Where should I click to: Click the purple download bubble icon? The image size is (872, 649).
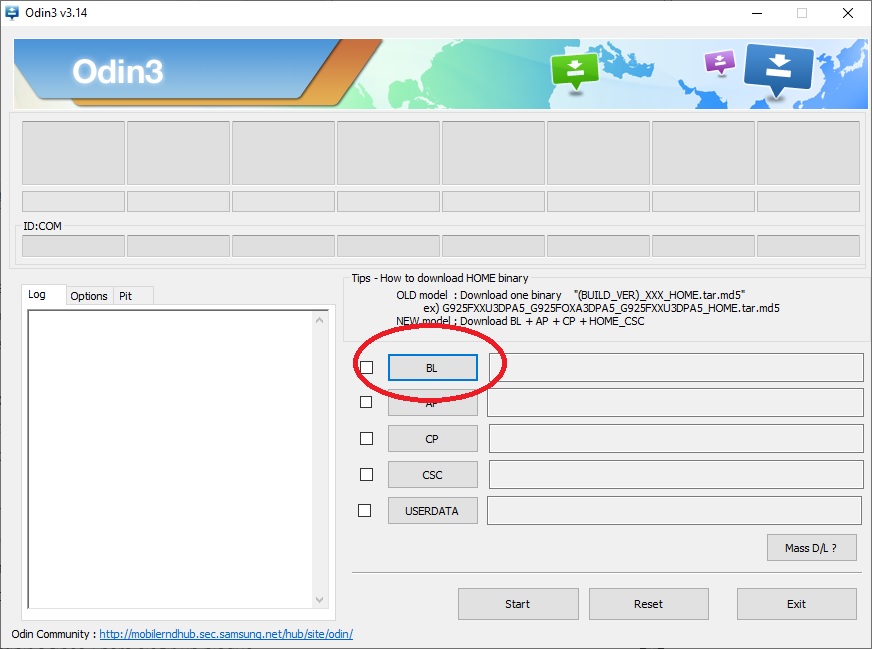point(719,63)
